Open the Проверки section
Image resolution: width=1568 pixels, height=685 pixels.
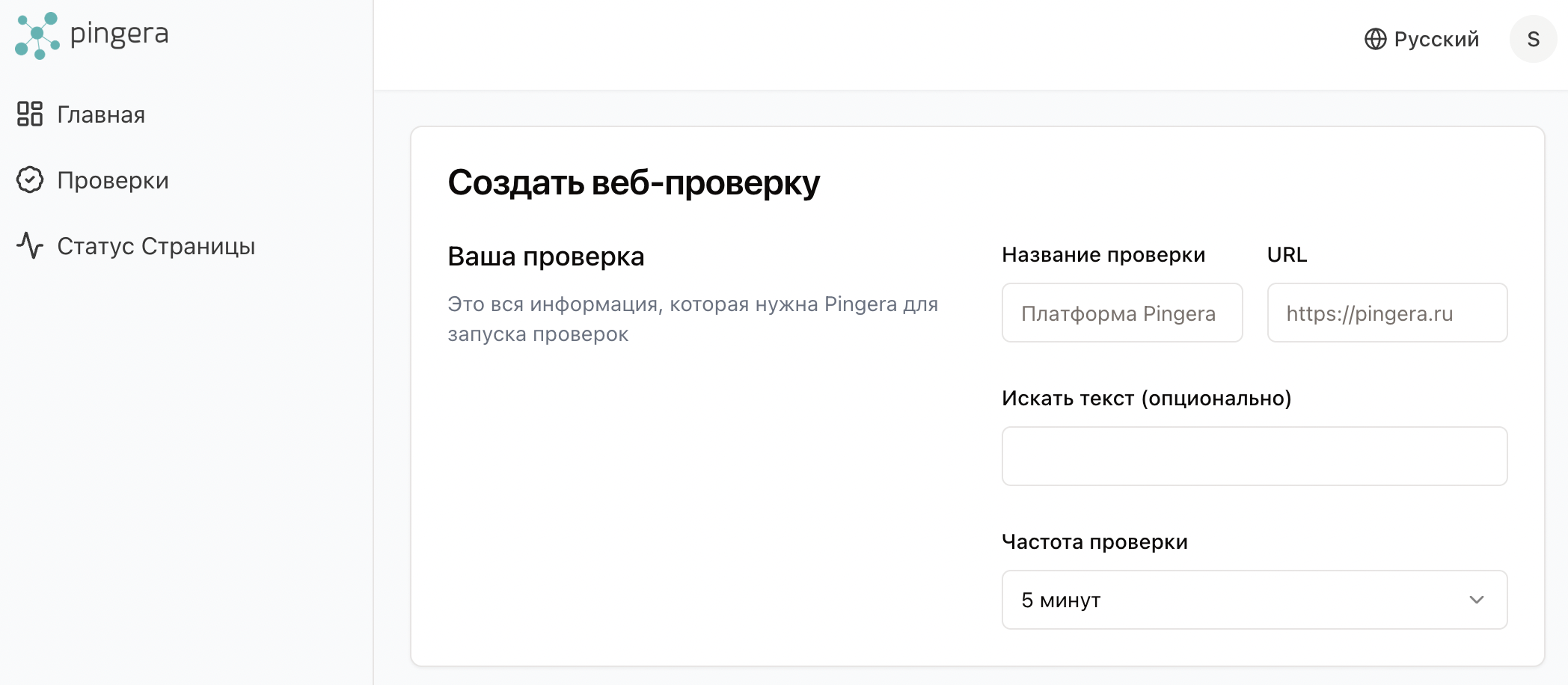[x=112, y=180]
